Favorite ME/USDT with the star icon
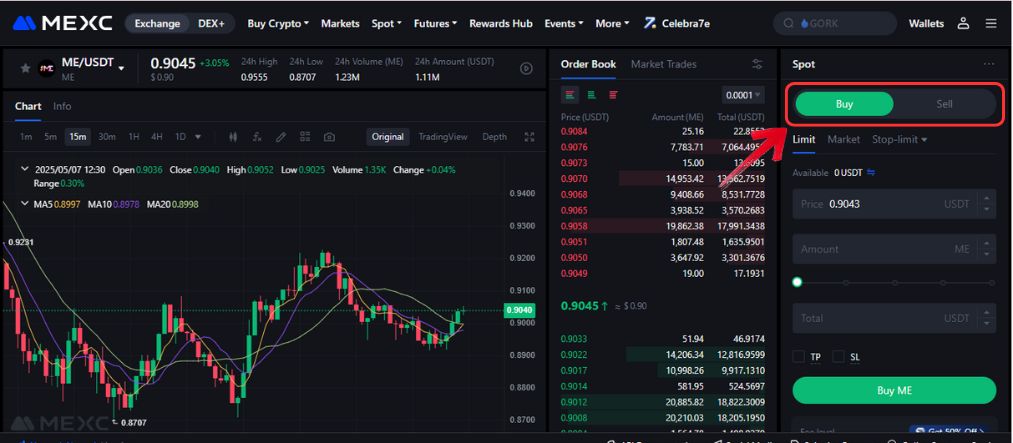 (25, 68)
